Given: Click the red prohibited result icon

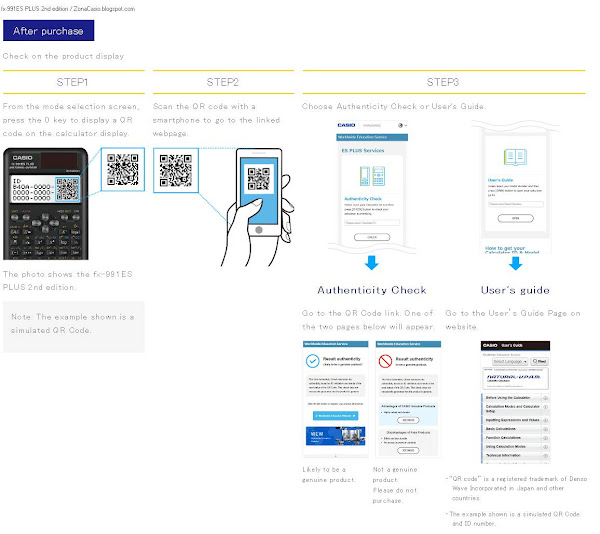Looking at the screenshot, I should point(385,361).
